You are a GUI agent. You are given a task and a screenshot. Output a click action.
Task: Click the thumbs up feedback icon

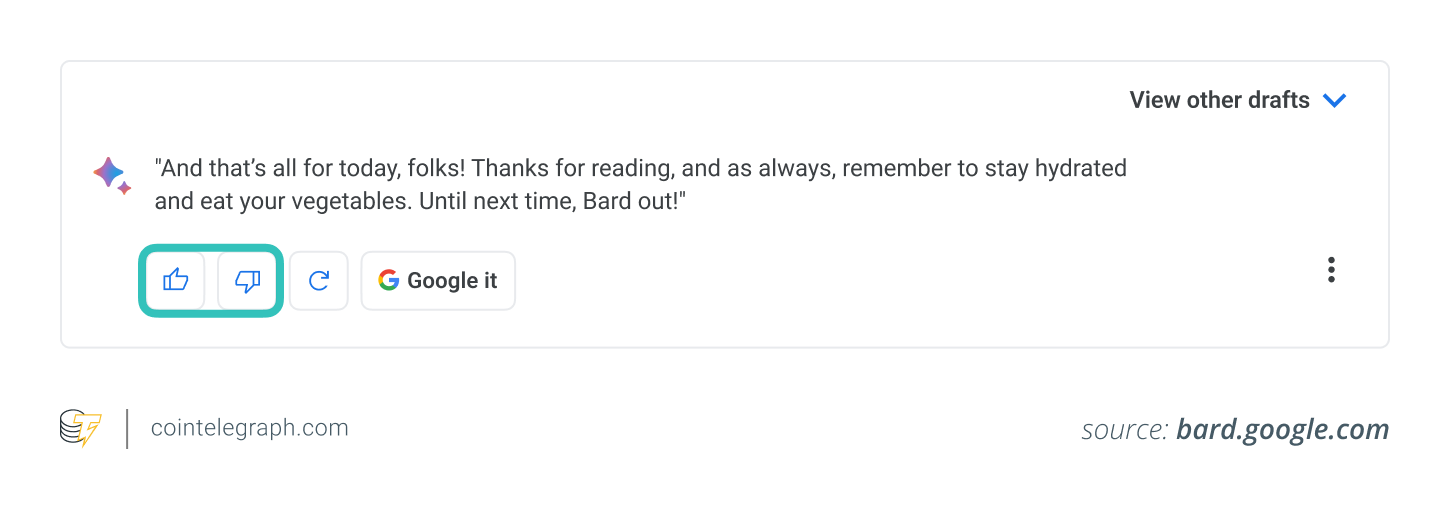[x=176, y=280]
